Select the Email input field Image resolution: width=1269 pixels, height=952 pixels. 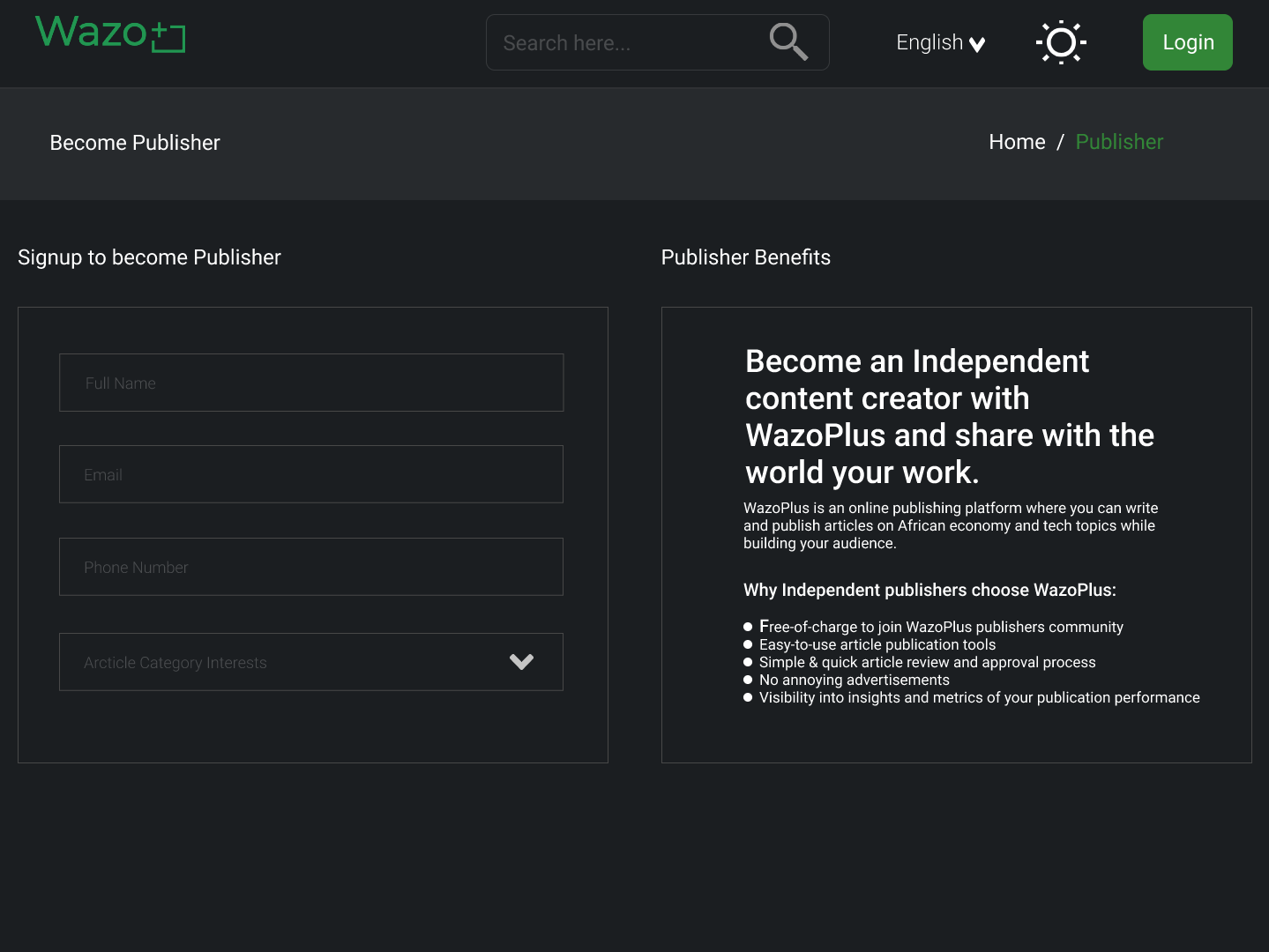click(311, 474)
